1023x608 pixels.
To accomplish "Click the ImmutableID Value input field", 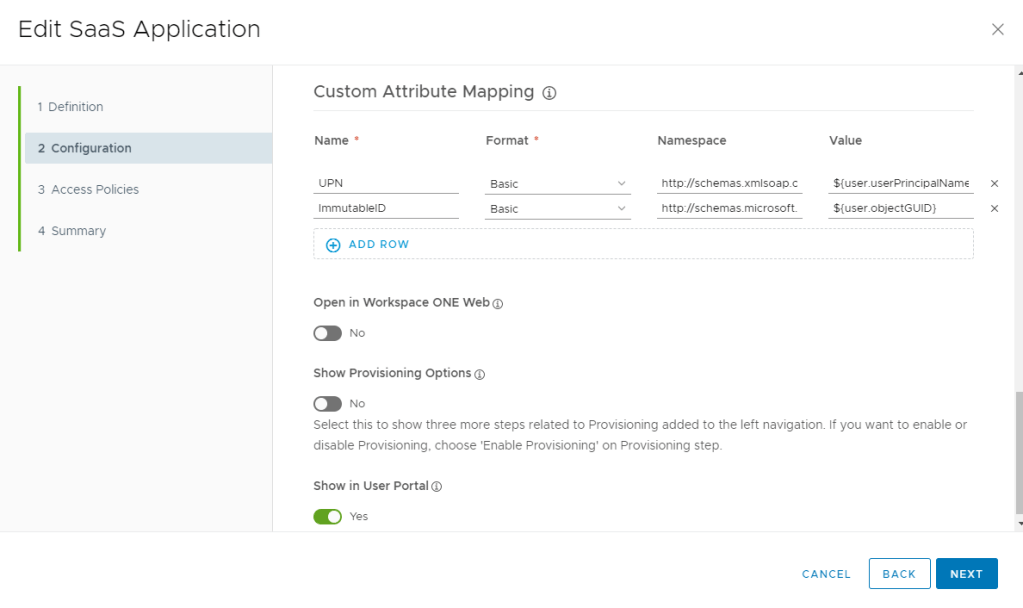I will tap(900, 209).
